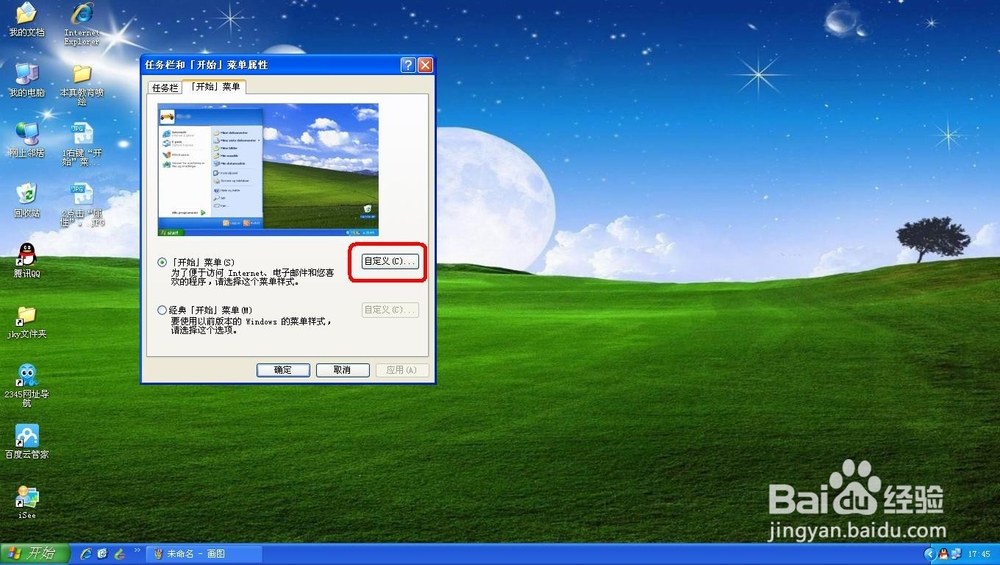Select the JPG file named 1右键"开始"菜
1000x565 pixels.
coord(82,145)
